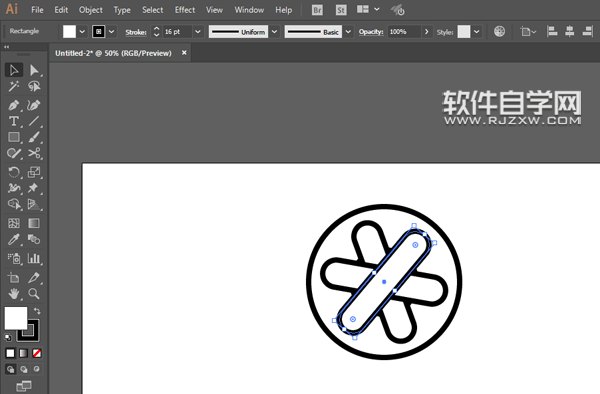
Task: Select the Column Graph tool
Action: pyautogui.click(x=34, y=259)
